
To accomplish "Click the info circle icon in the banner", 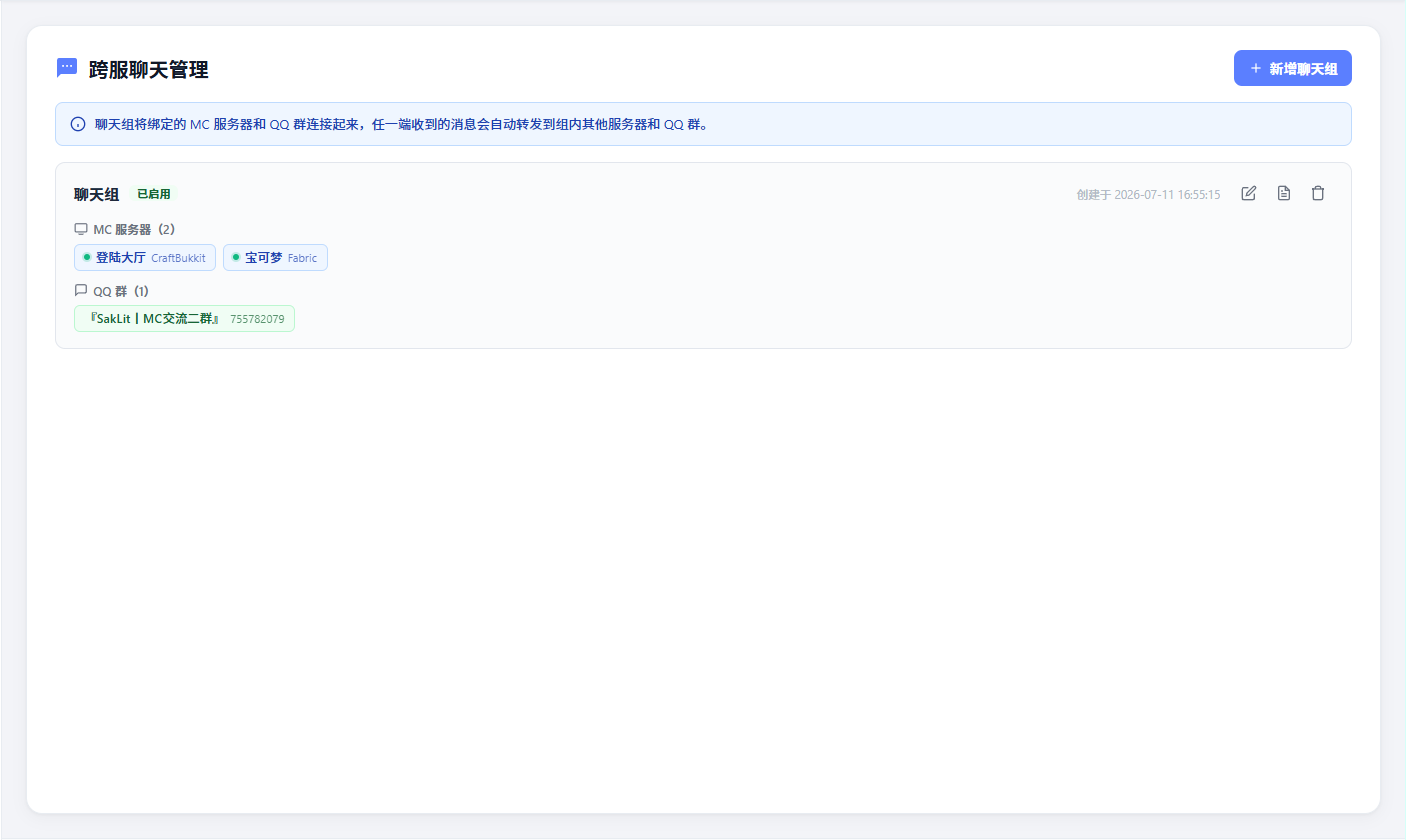I will tap(78, 124).
